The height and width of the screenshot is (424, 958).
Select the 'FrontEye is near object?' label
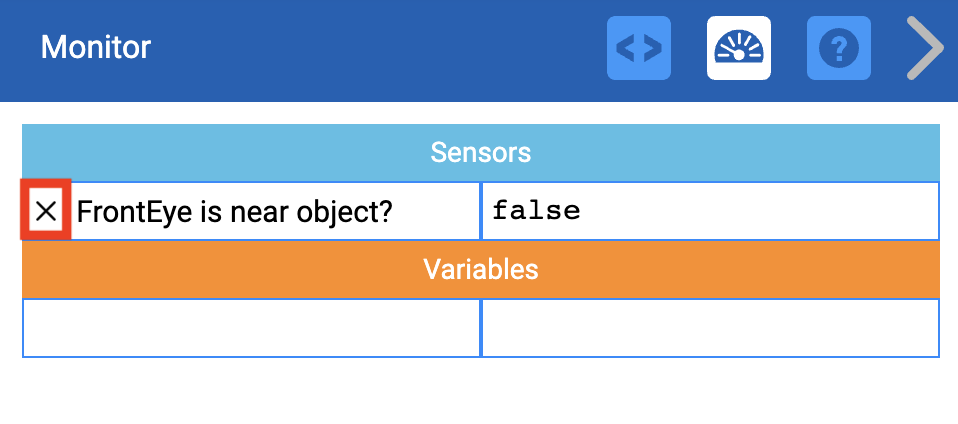coord(234,211)
